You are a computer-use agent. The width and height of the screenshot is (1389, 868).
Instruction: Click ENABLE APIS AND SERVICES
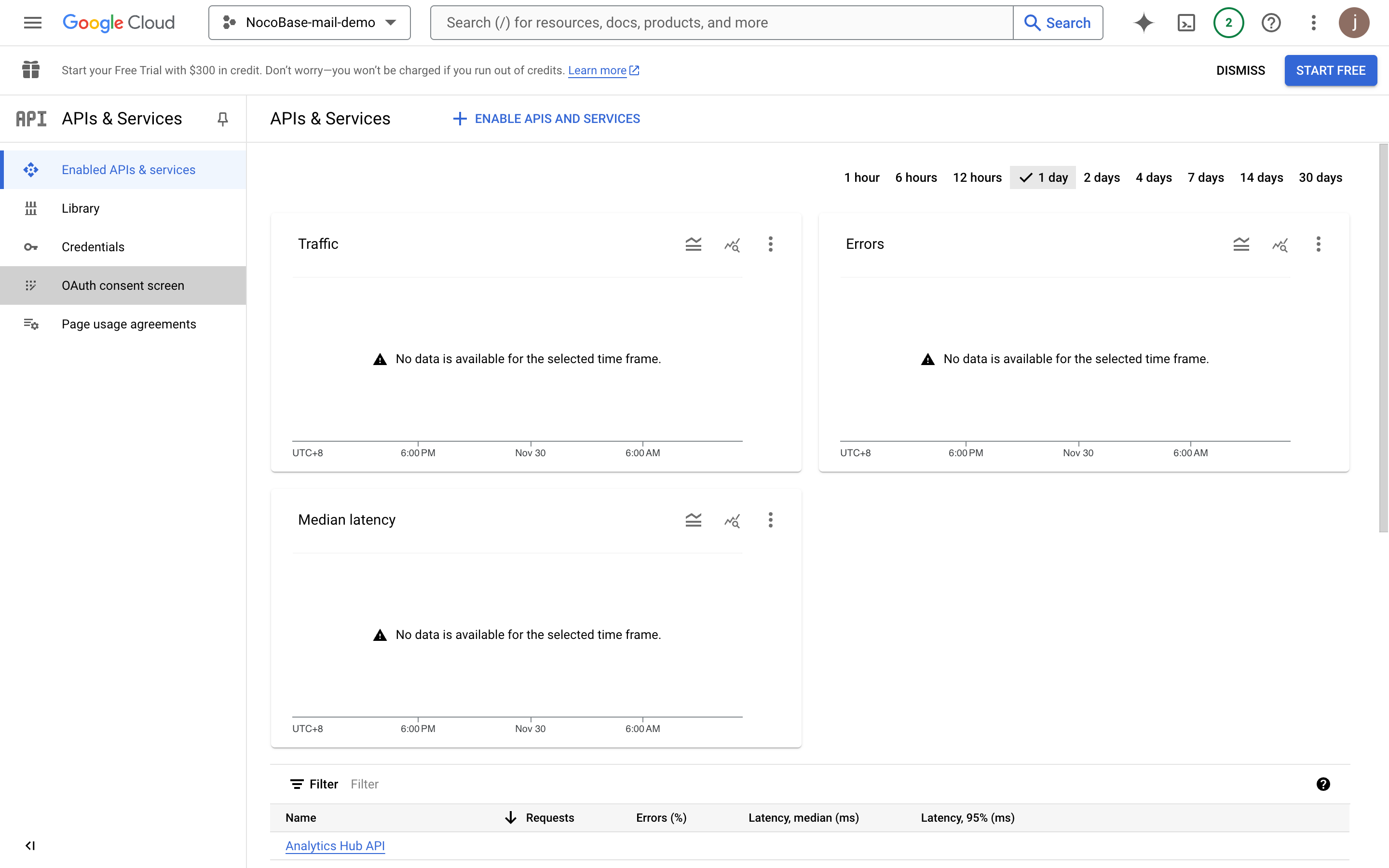(546, 119)
